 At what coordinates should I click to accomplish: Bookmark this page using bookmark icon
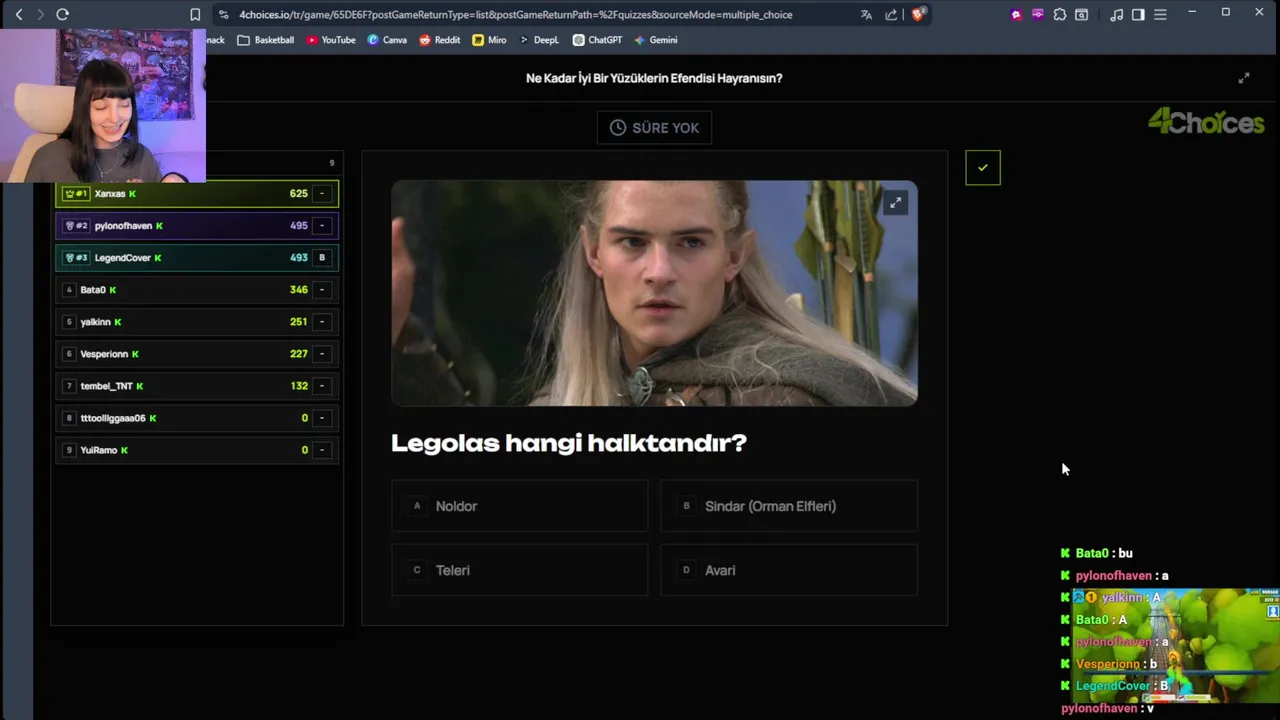click(195, 14)
